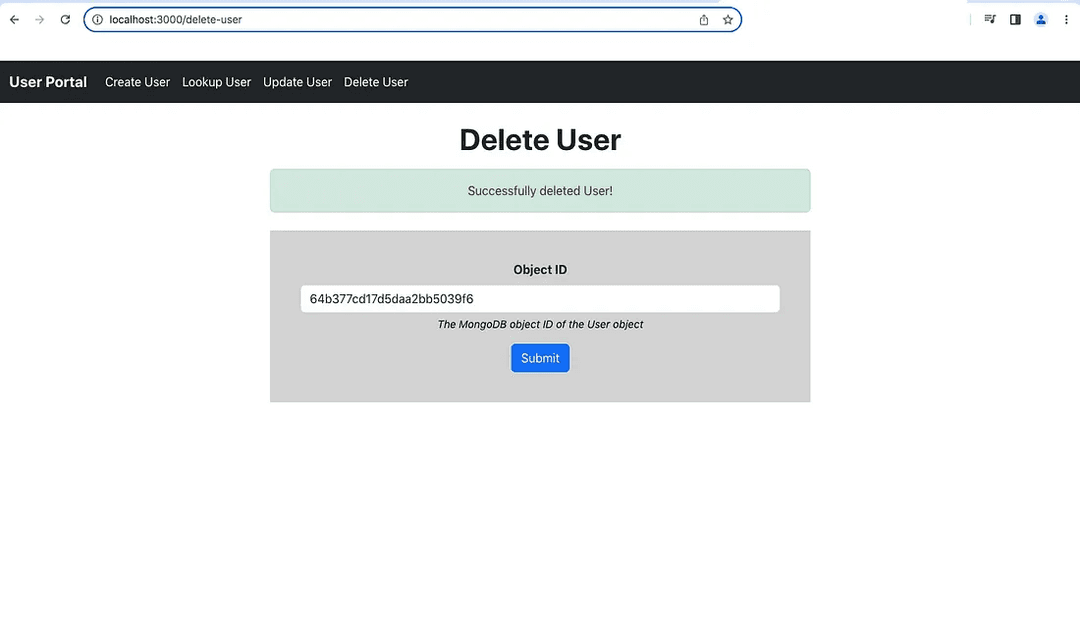Open the Lookup User page
1080x626 pixels.
[x=216, y=82]
